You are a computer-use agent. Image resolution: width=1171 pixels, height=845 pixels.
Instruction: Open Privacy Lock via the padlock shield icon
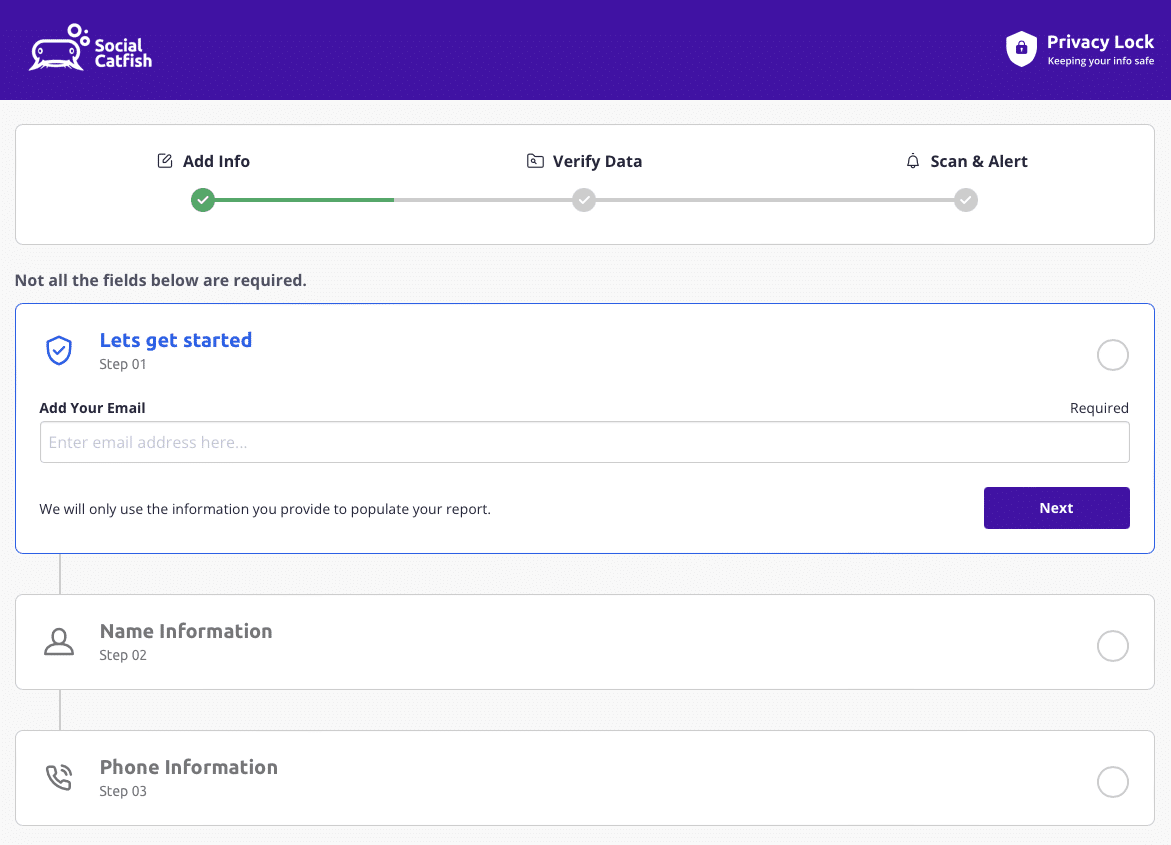1020,48
